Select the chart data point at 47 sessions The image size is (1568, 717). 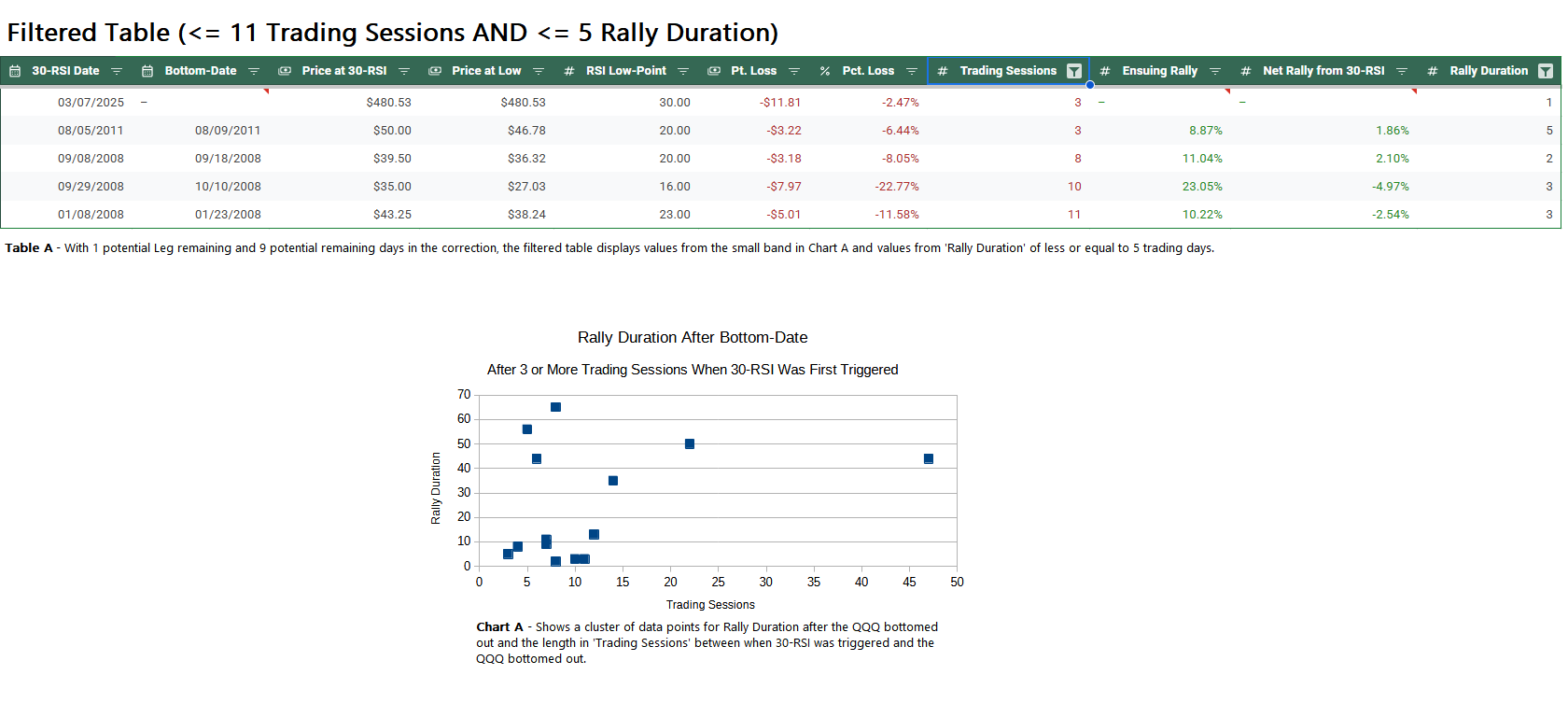pyautogui.click(x=929, y=458)
